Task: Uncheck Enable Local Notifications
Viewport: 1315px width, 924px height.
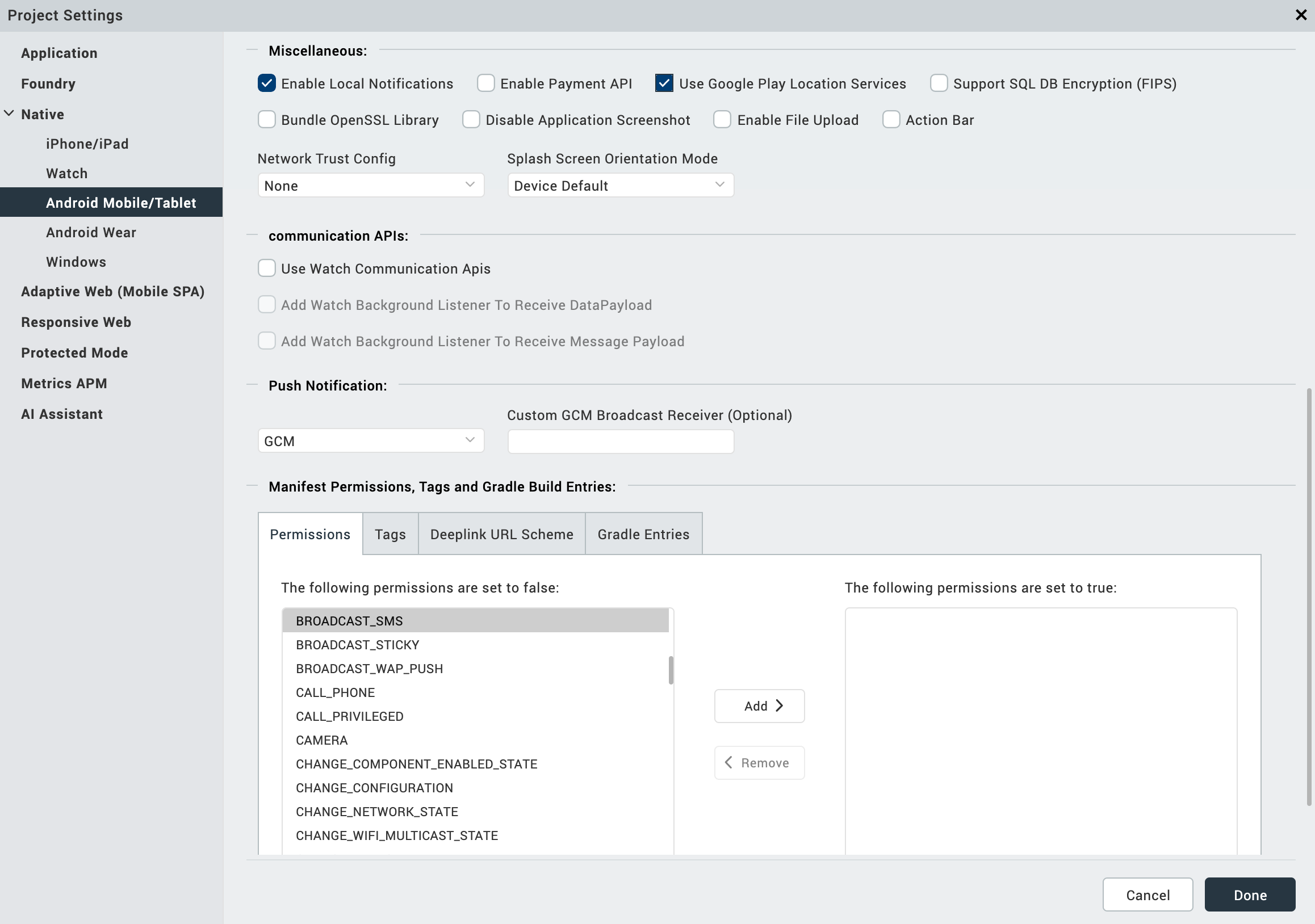Action: point(266,83)
